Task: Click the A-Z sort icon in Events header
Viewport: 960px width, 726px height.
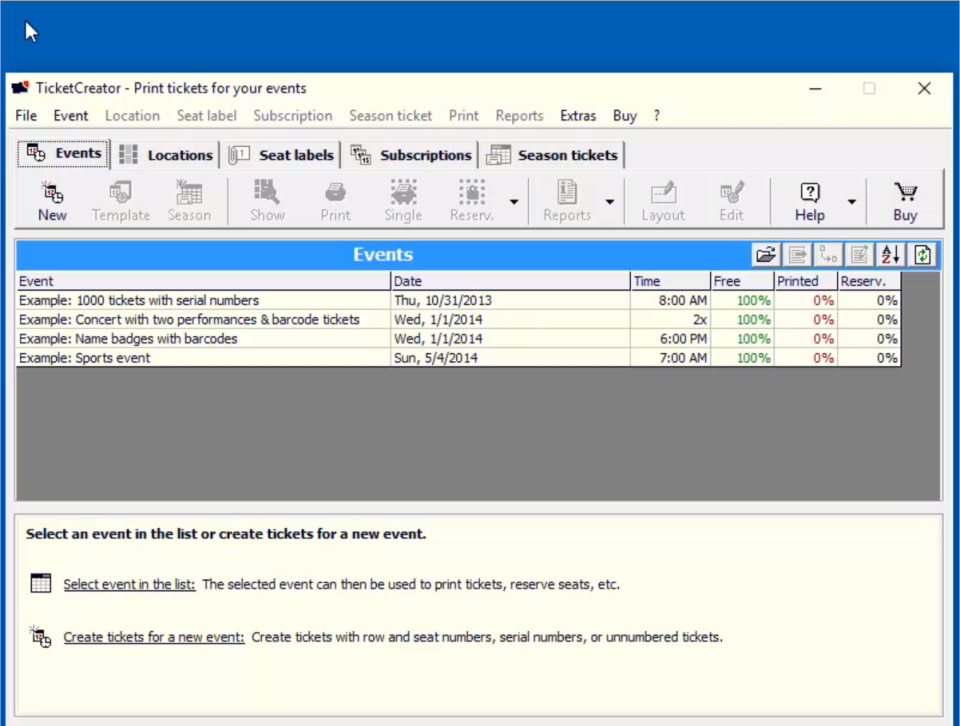Action: pos(891,255)
